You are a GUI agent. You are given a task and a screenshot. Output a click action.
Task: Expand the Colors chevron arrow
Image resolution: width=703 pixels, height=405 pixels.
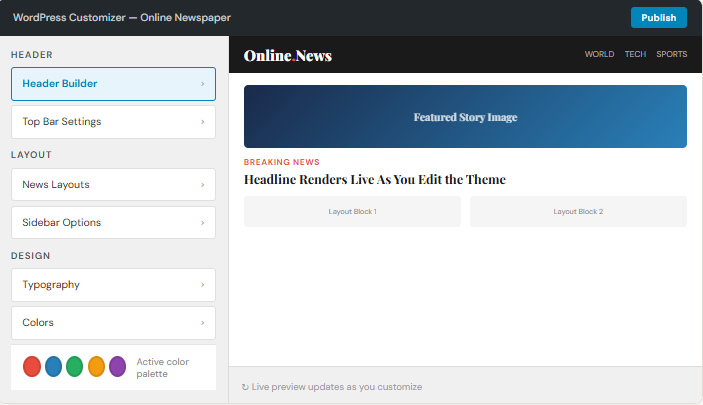click(203, 323)
